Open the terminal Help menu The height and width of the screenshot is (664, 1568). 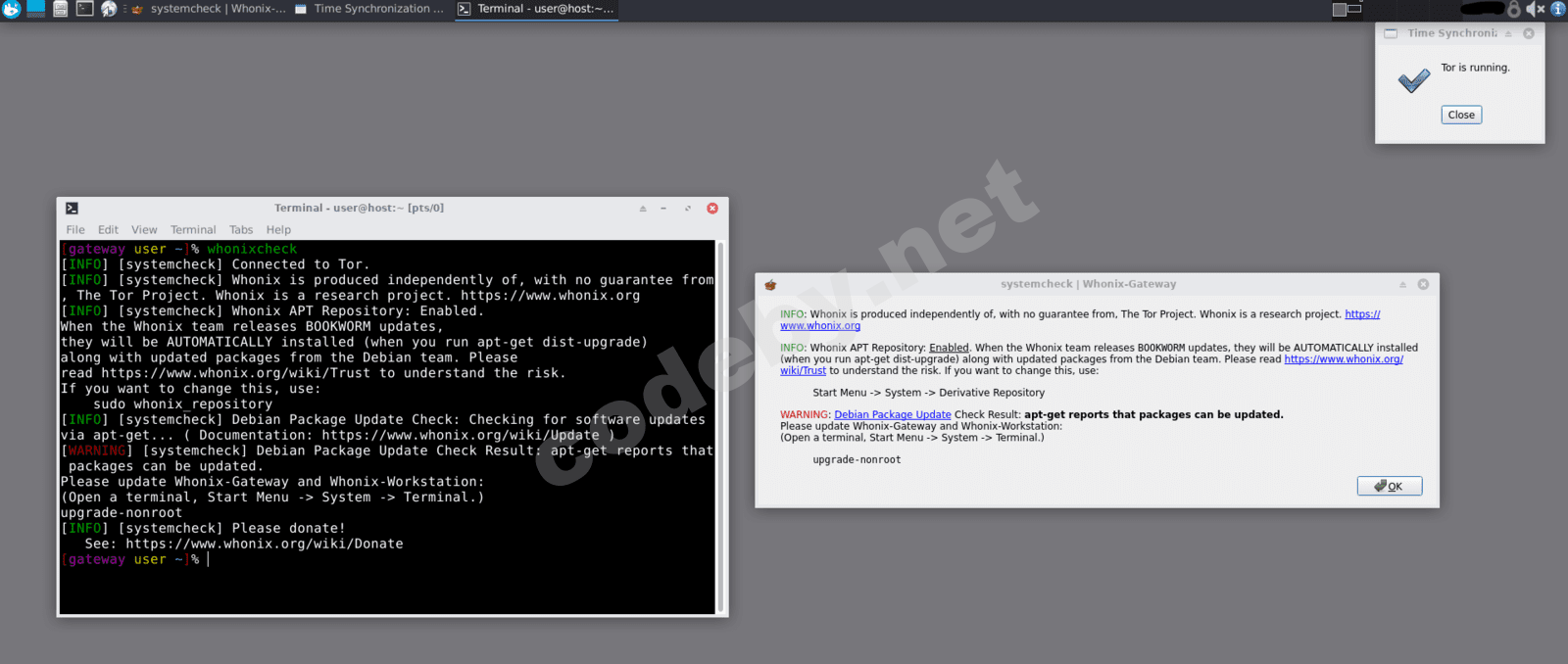pos(278,230)
